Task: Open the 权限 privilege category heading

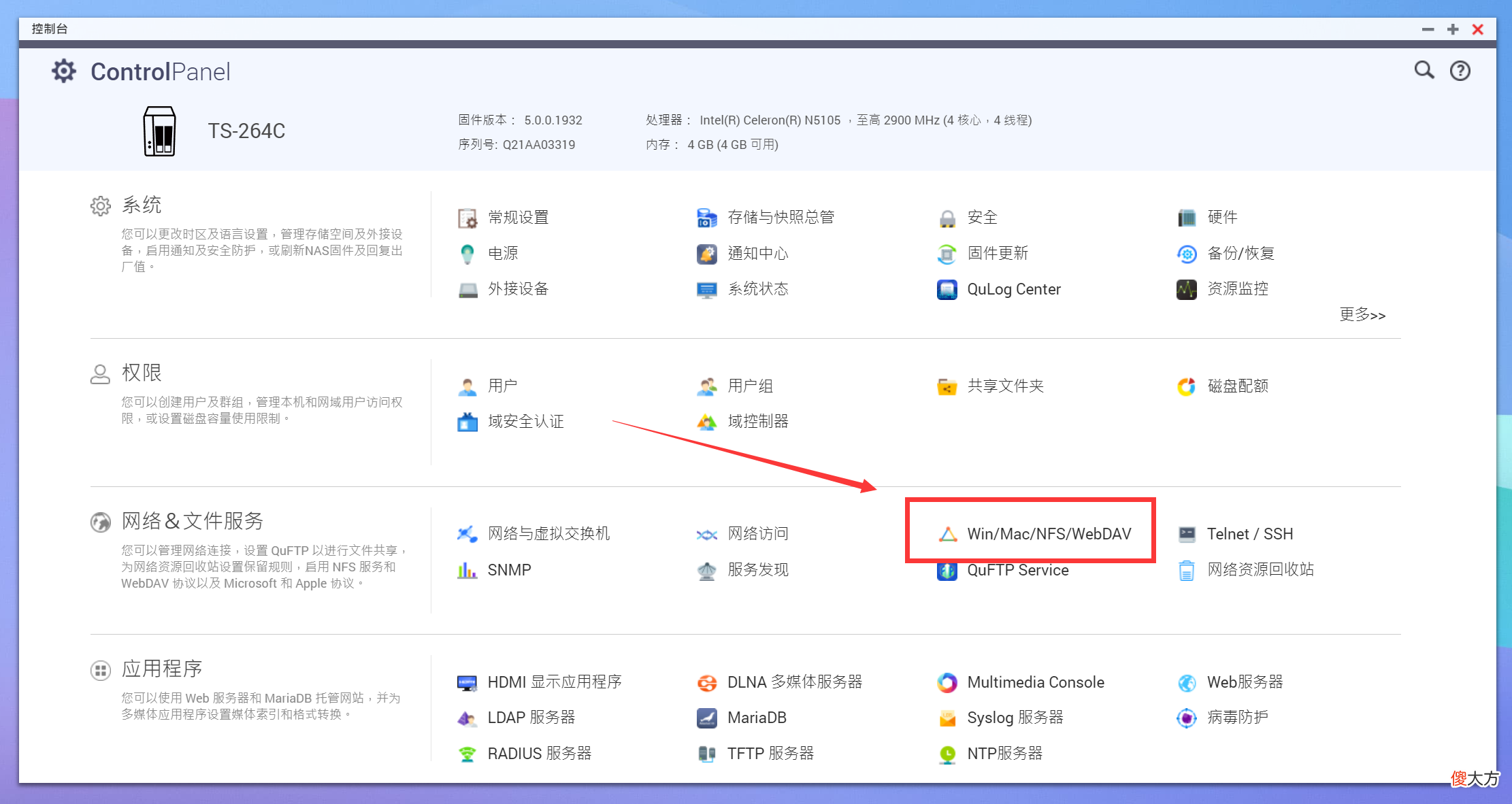Action: [142, 373]
